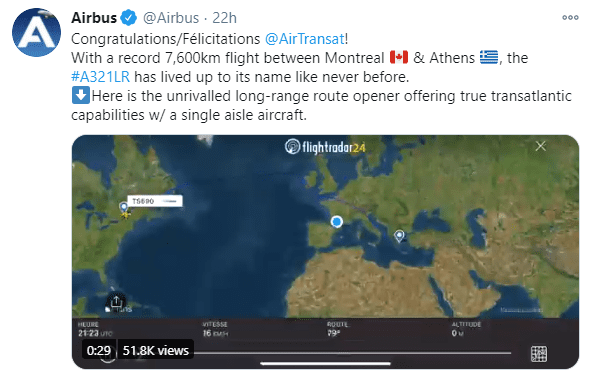
Task: Open the @Airbus handle
Action: pyautogui.click(x=171, y=18)
